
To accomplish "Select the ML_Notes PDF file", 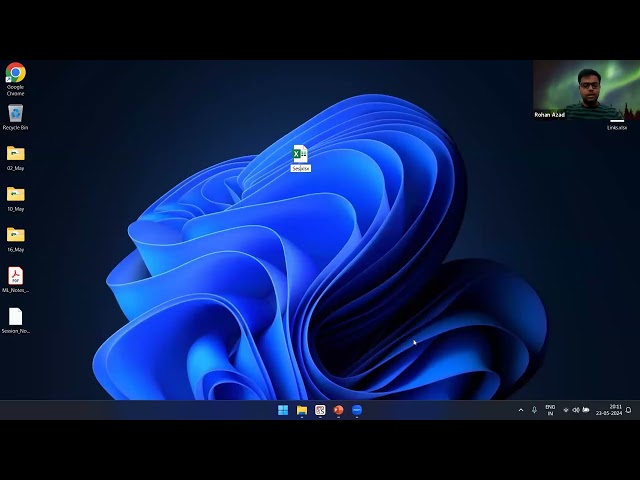I will coord(15,275).
